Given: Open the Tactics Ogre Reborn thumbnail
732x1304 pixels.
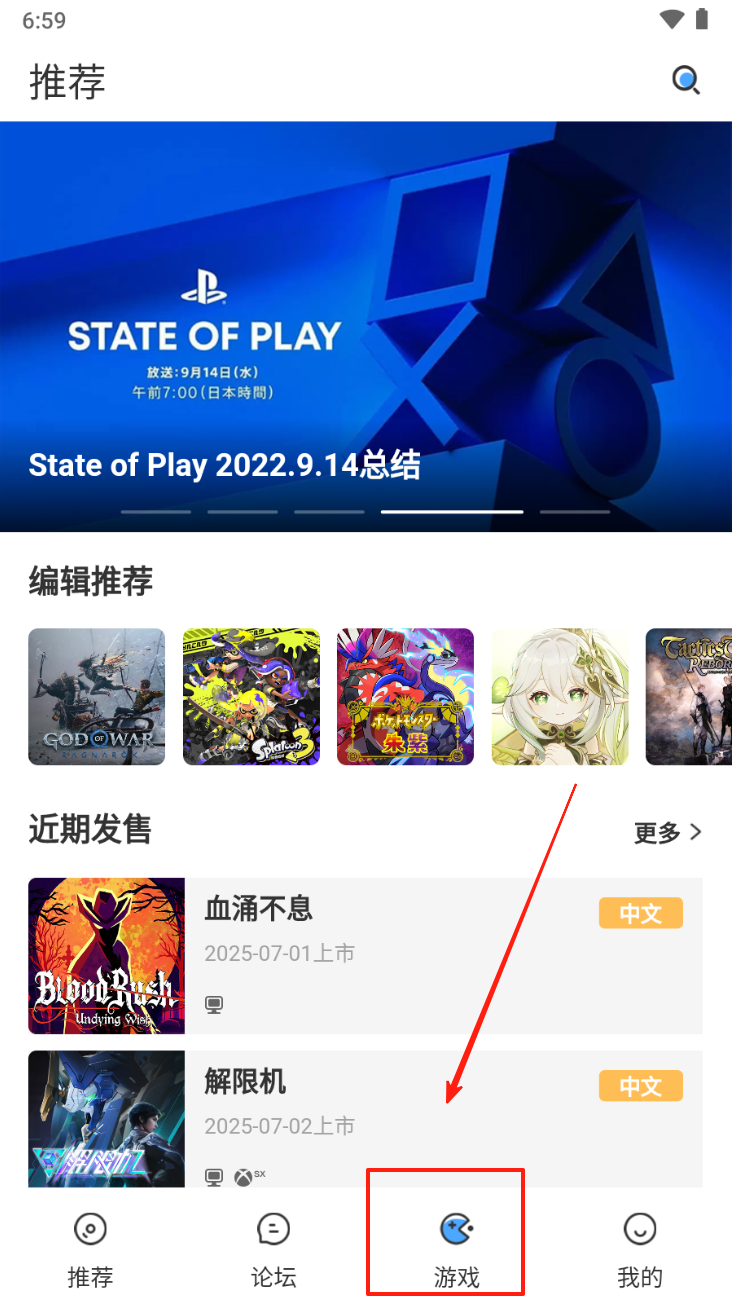Looking at the screenshot, I should click(689, 697).
